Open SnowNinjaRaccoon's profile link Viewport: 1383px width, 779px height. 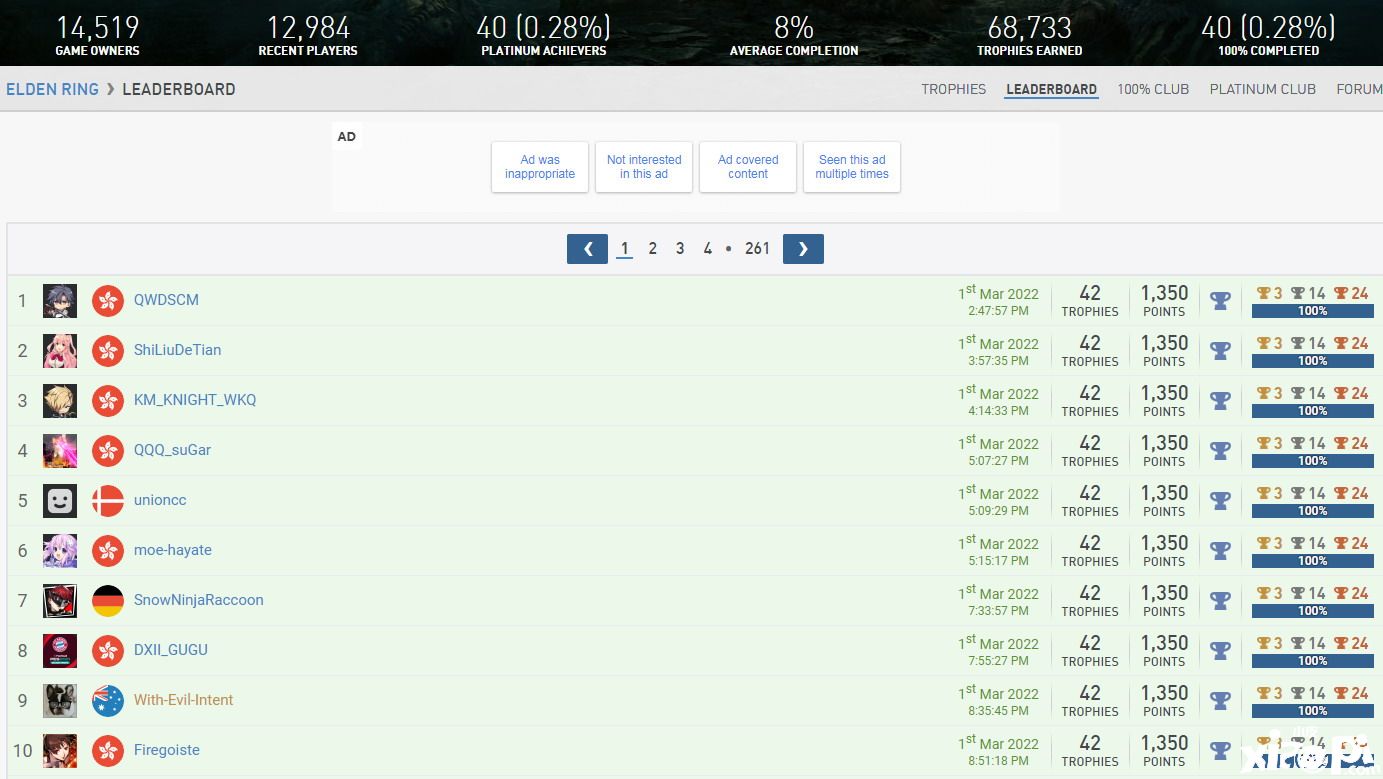tap(199, 600)
